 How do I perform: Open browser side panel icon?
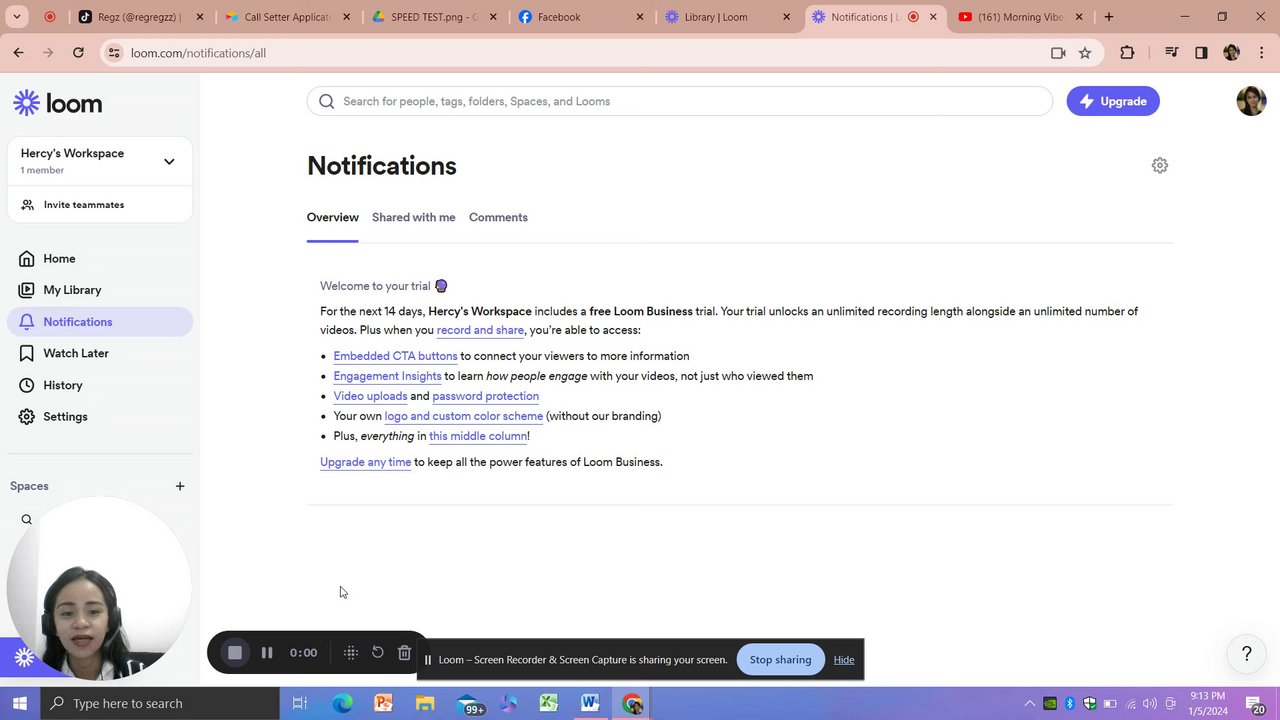click(1201, 53)
